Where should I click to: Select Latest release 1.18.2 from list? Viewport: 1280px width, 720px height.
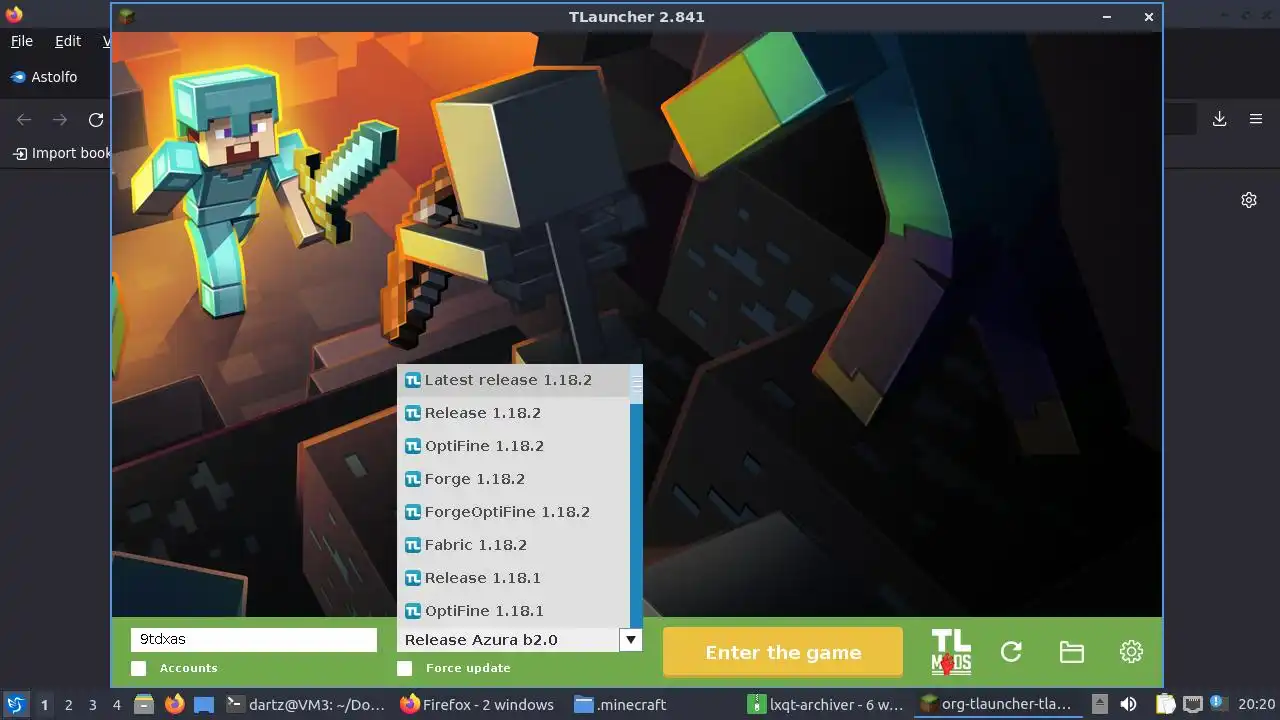point(513,380)
